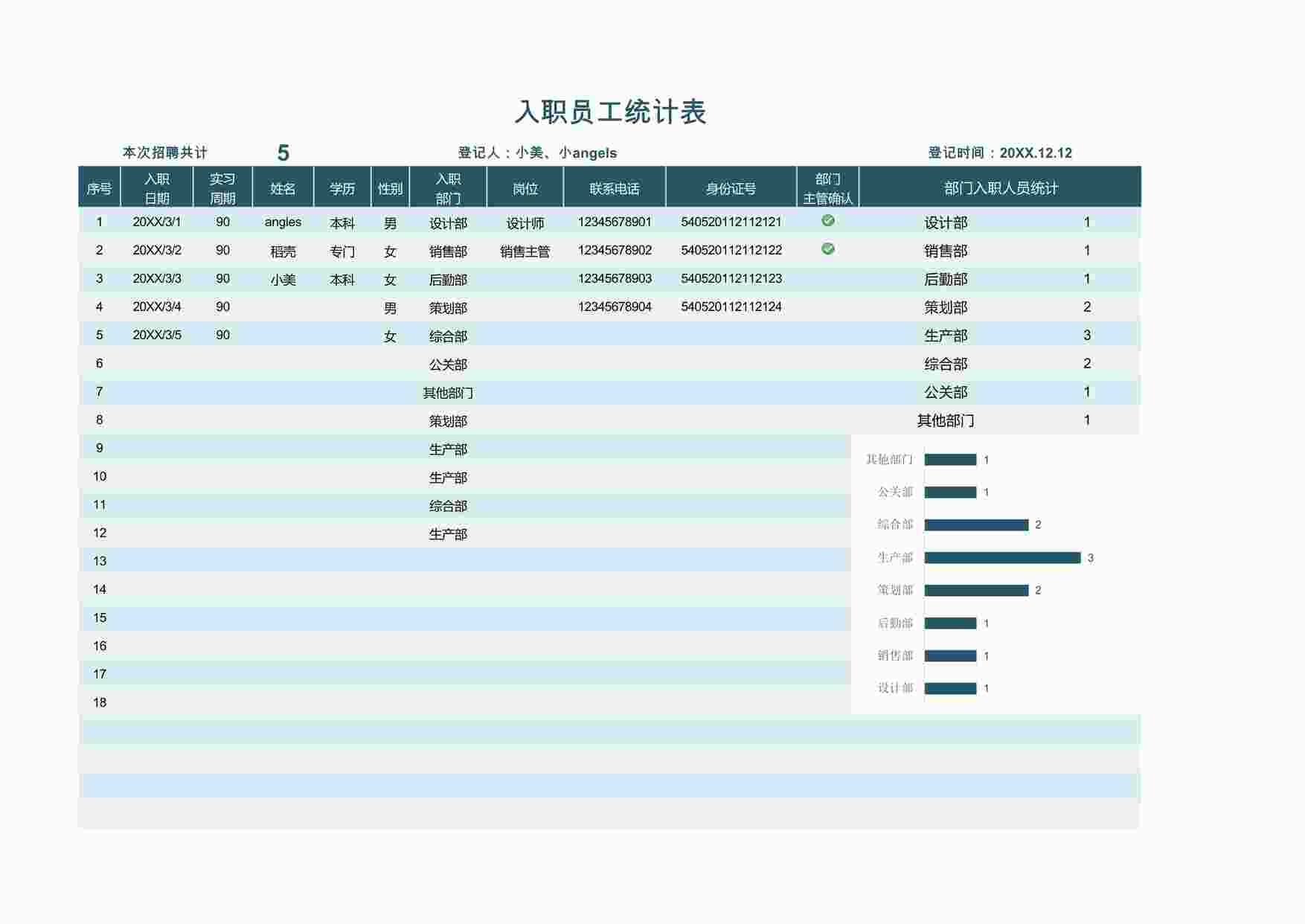
Task: Click the 策划部 bar in the chart
Action: pos(976,591)
